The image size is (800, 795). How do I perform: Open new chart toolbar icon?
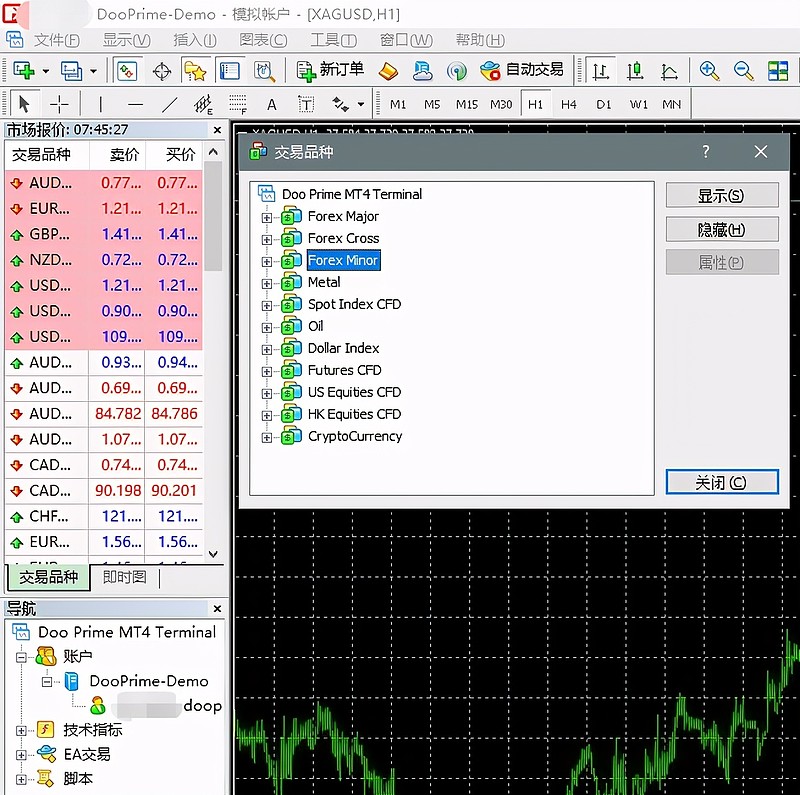click(23, 70)
